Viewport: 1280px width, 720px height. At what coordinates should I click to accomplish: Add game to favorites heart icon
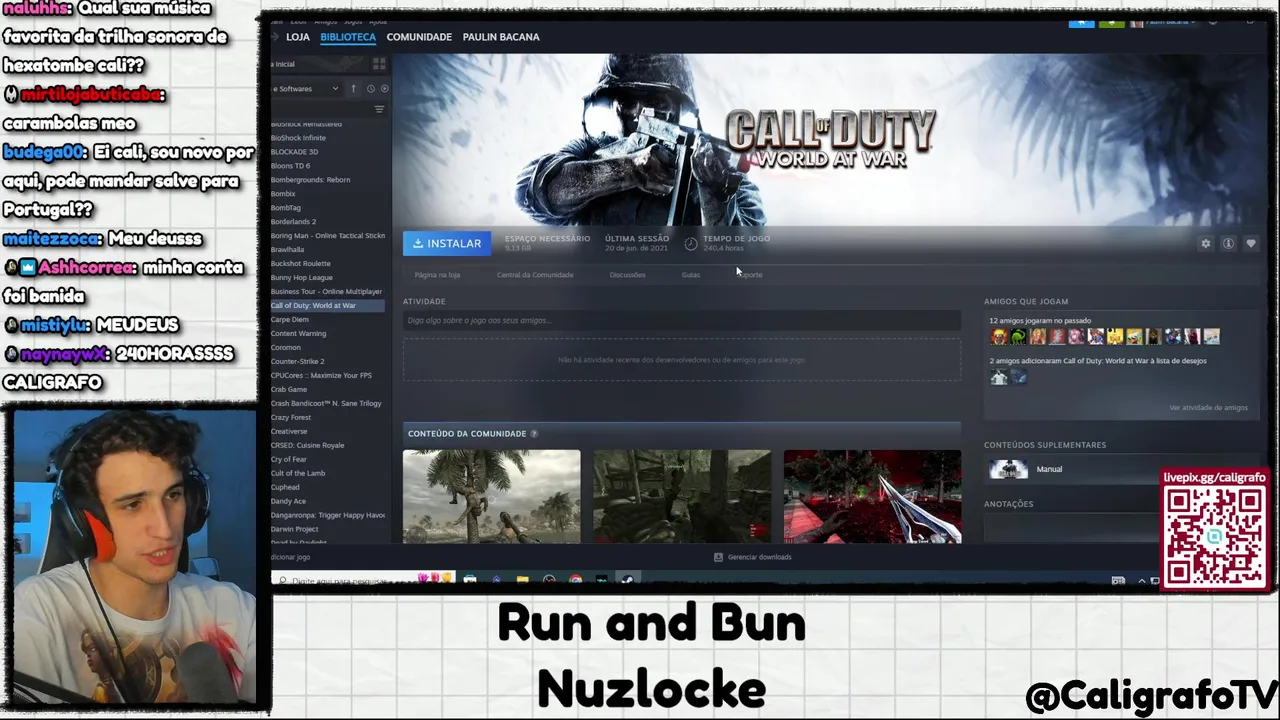coord(1250,243)
